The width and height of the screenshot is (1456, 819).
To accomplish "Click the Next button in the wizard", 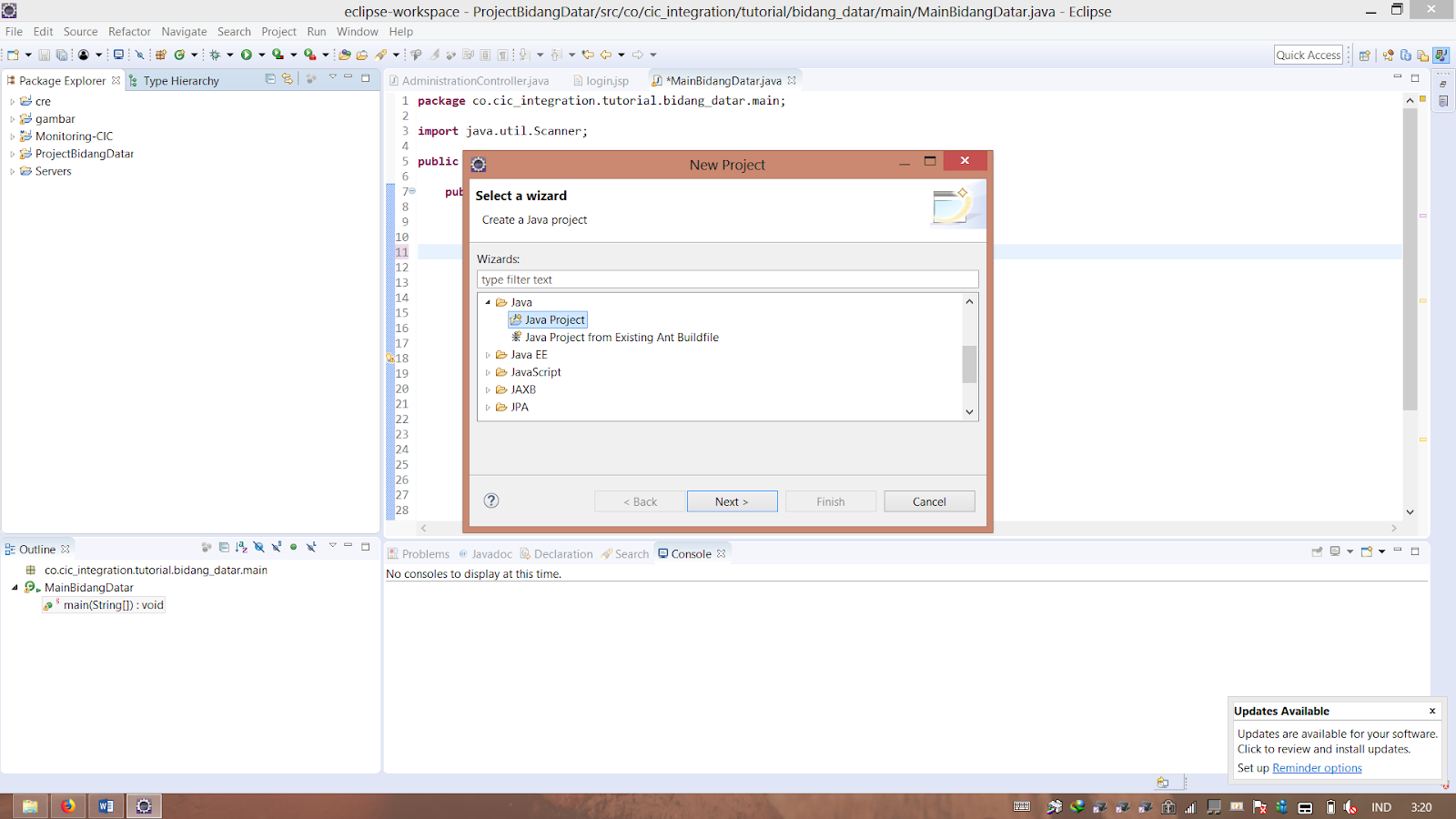I will pos(732,501).
